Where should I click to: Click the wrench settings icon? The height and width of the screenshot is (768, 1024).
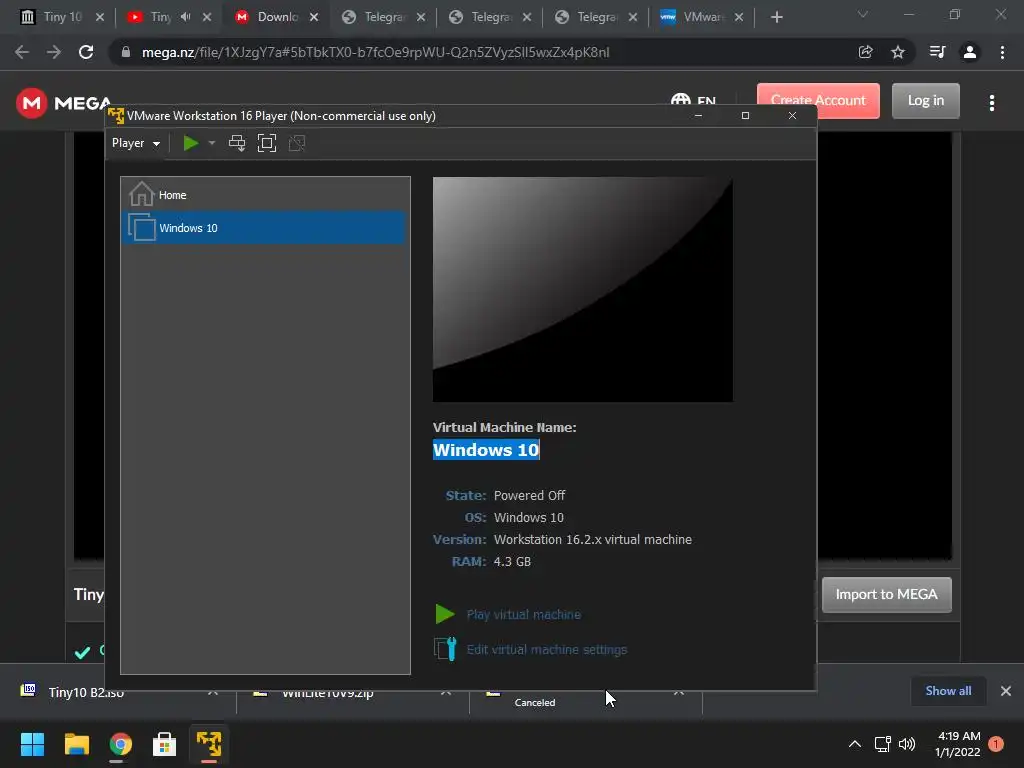tap(445, 649)
